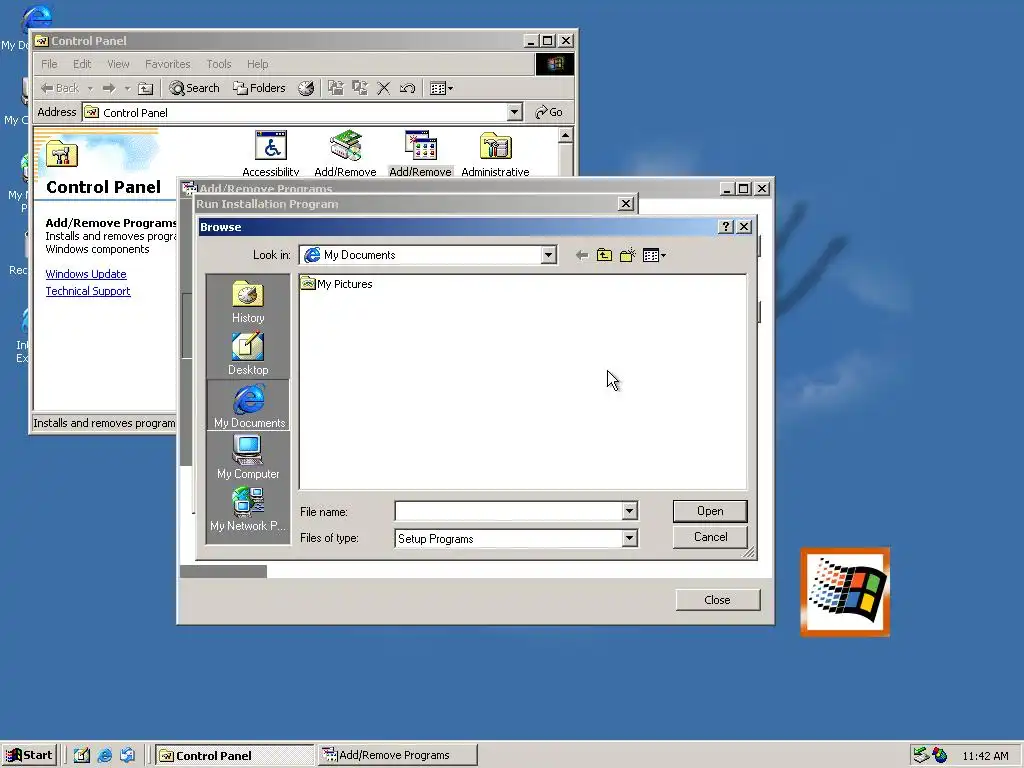Viewport: 1024px width, 768px height.
Task: Open My Network Places in places bar
Action: pyautogui.click(x=248, y=509)
